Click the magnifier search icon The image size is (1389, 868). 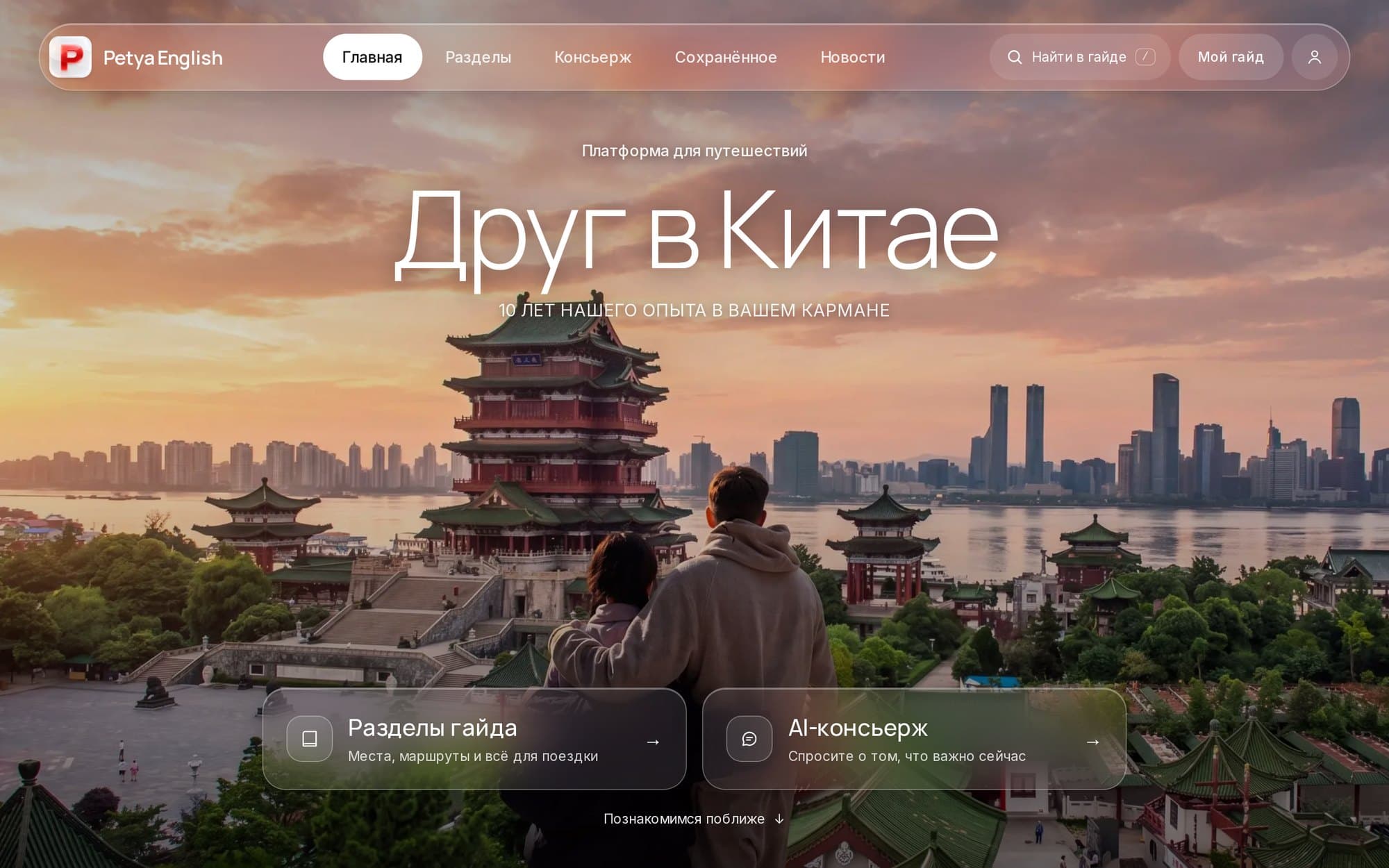tap(1015, 57)
